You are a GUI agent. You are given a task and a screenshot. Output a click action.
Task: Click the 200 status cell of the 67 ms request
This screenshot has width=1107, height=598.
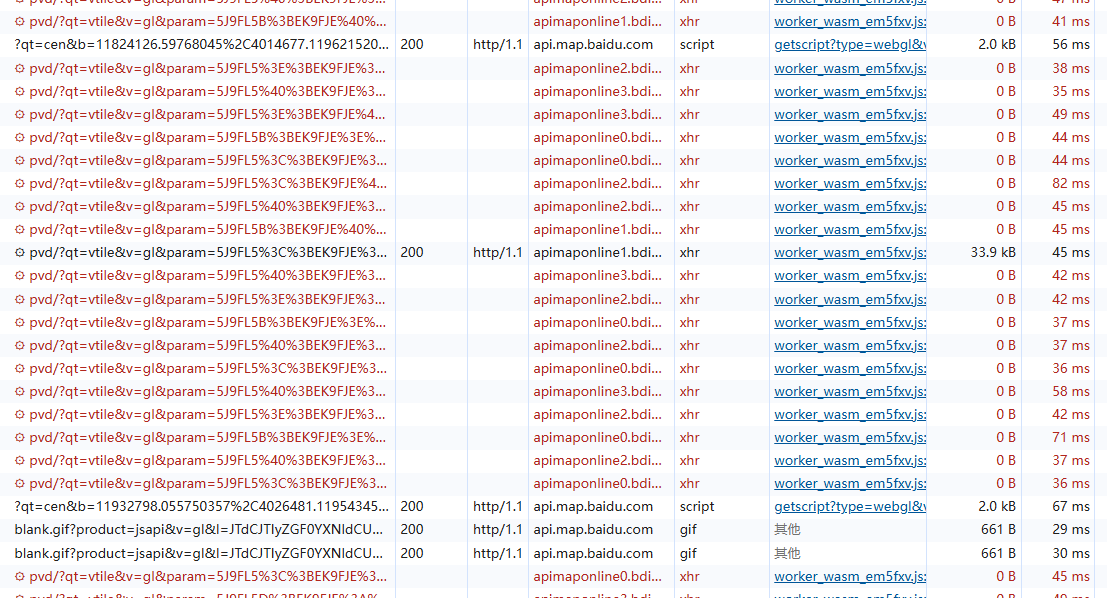(x=412, y=507)
